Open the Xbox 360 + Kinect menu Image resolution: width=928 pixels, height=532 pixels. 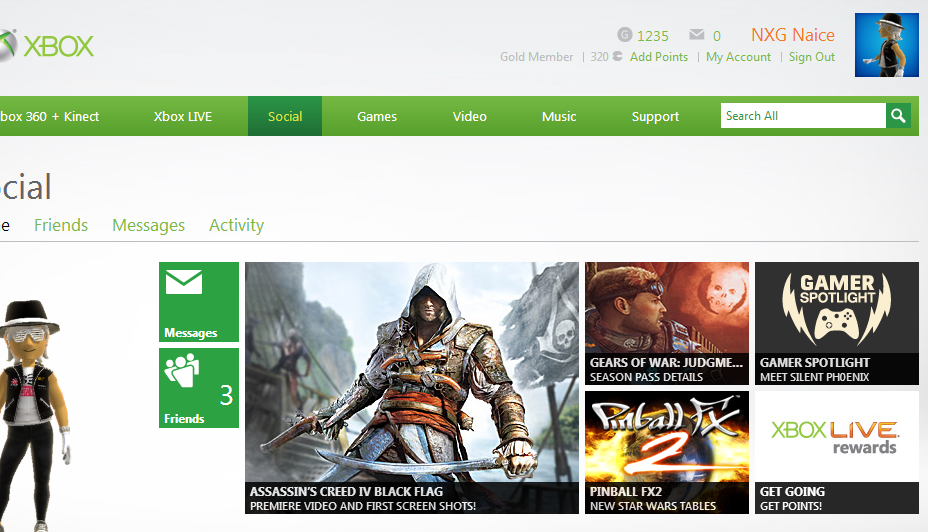tap(49, 117)
